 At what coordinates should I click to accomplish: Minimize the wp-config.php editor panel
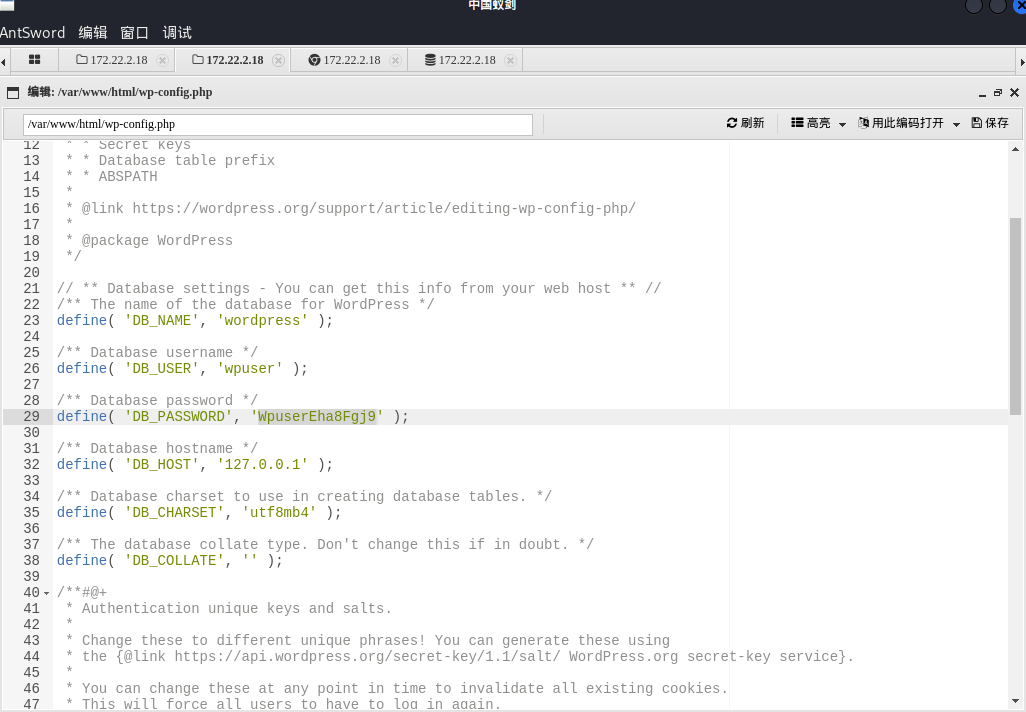pyautogui.click(x=982, y=93)
